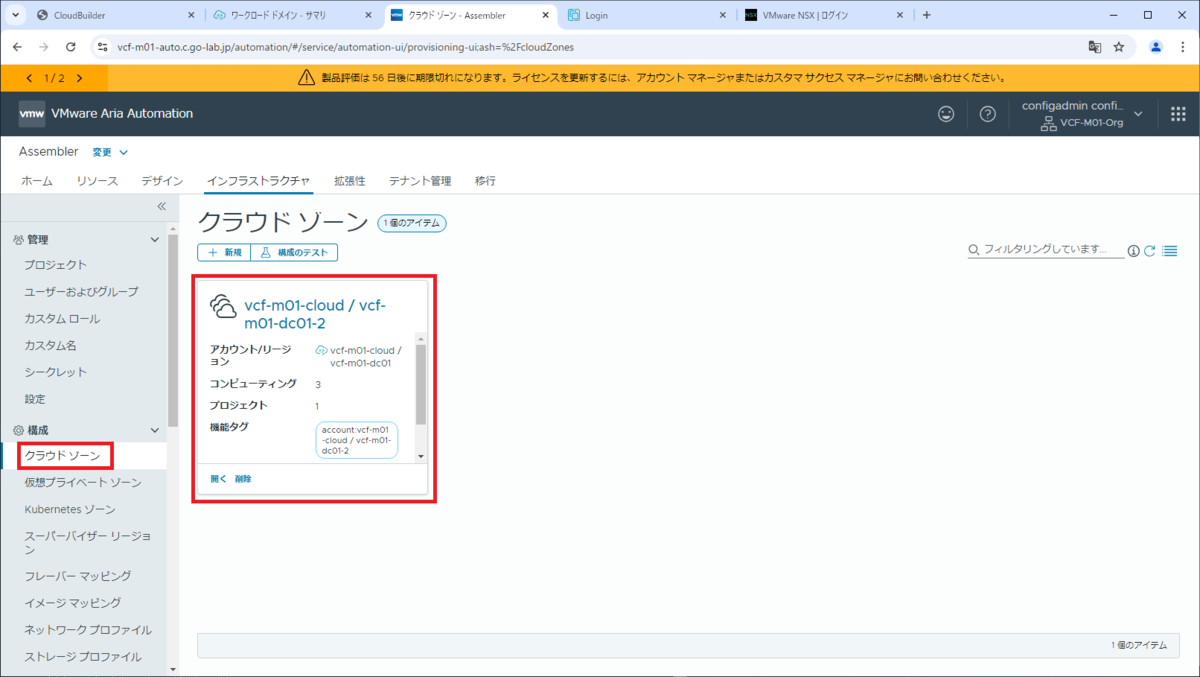Switch to the VMware NSX ログイン browser tab
The width and height of the screenshot is (1200, 677).
pos(822,15)
